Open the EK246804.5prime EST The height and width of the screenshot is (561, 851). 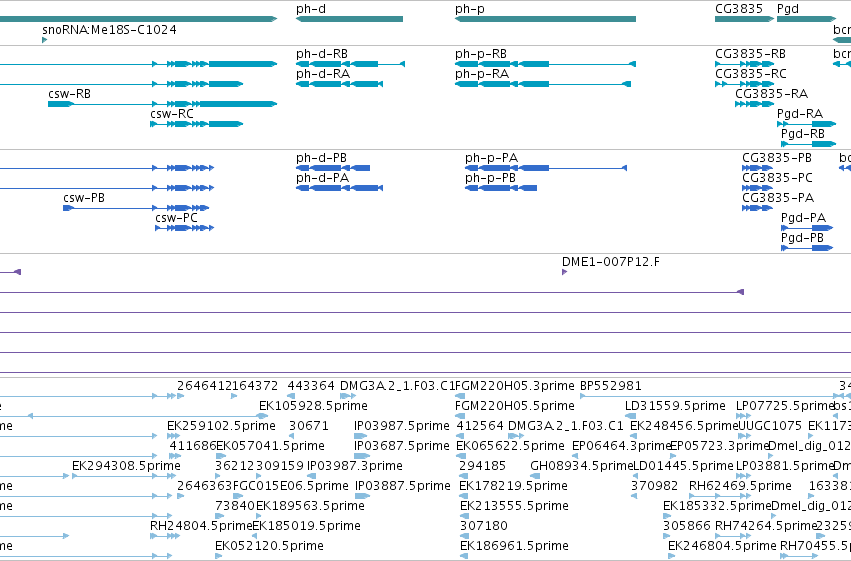pyautogui.click(x=671, y=556)
